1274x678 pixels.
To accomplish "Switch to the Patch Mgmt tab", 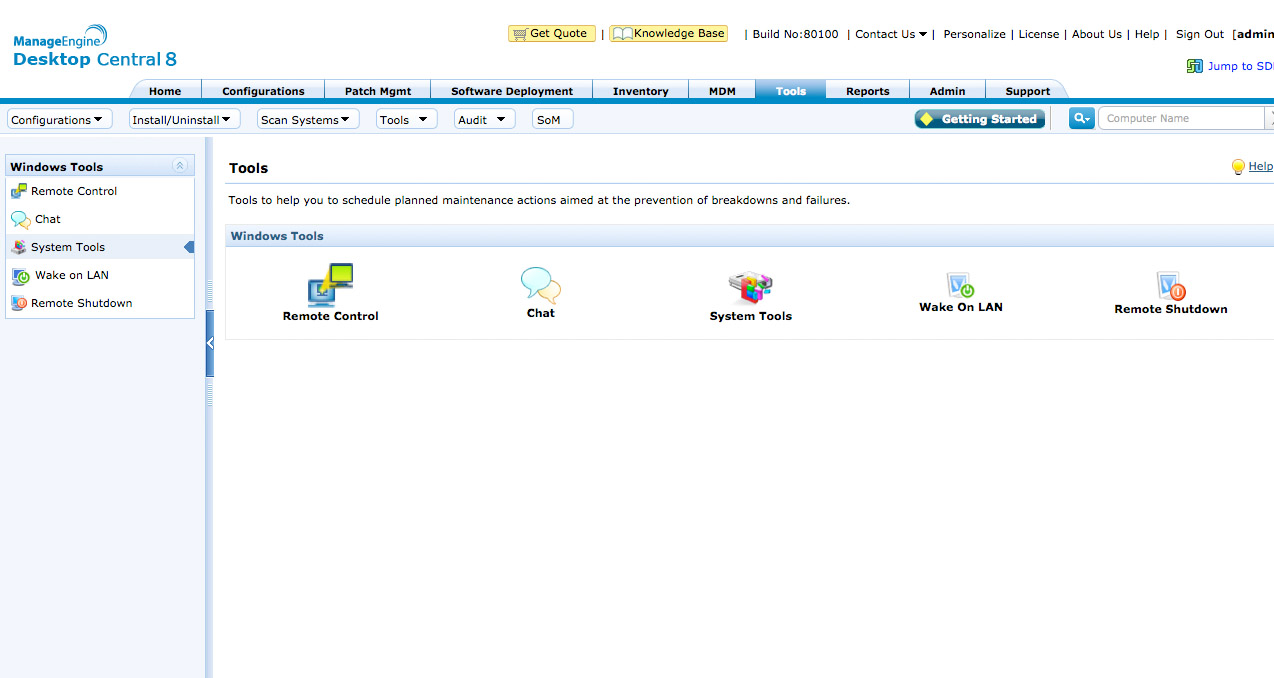I will (x=378, y=91).
